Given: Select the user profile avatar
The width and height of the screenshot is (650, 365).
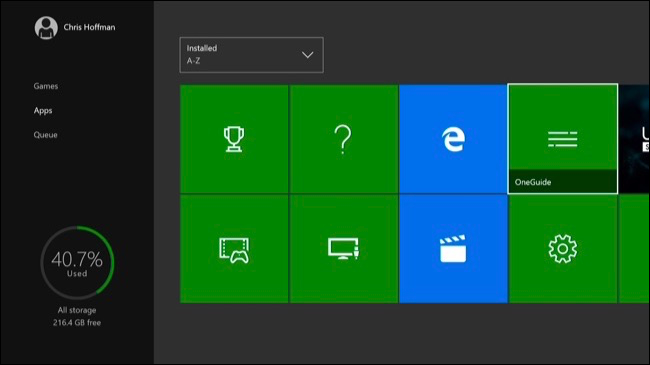Looking at the screenshot, I should click(x=46, y=28).
